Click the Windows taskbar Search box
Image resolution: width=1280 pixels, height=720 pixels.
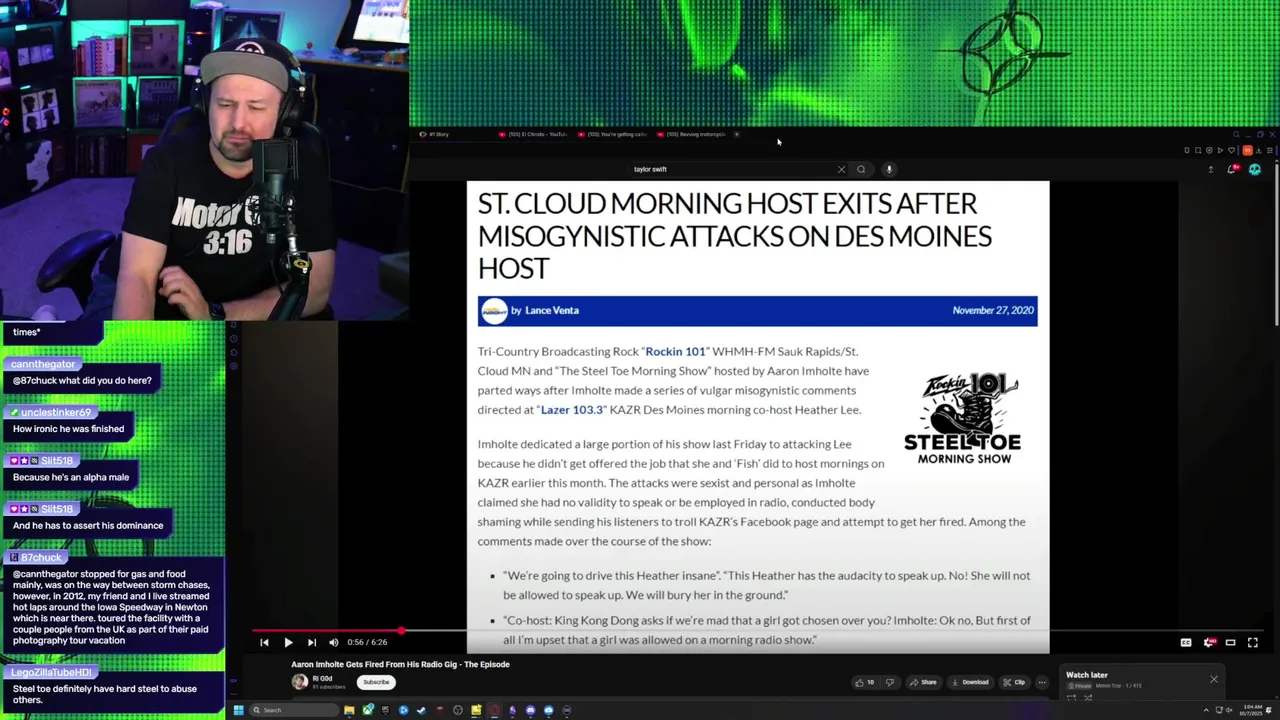294,710
